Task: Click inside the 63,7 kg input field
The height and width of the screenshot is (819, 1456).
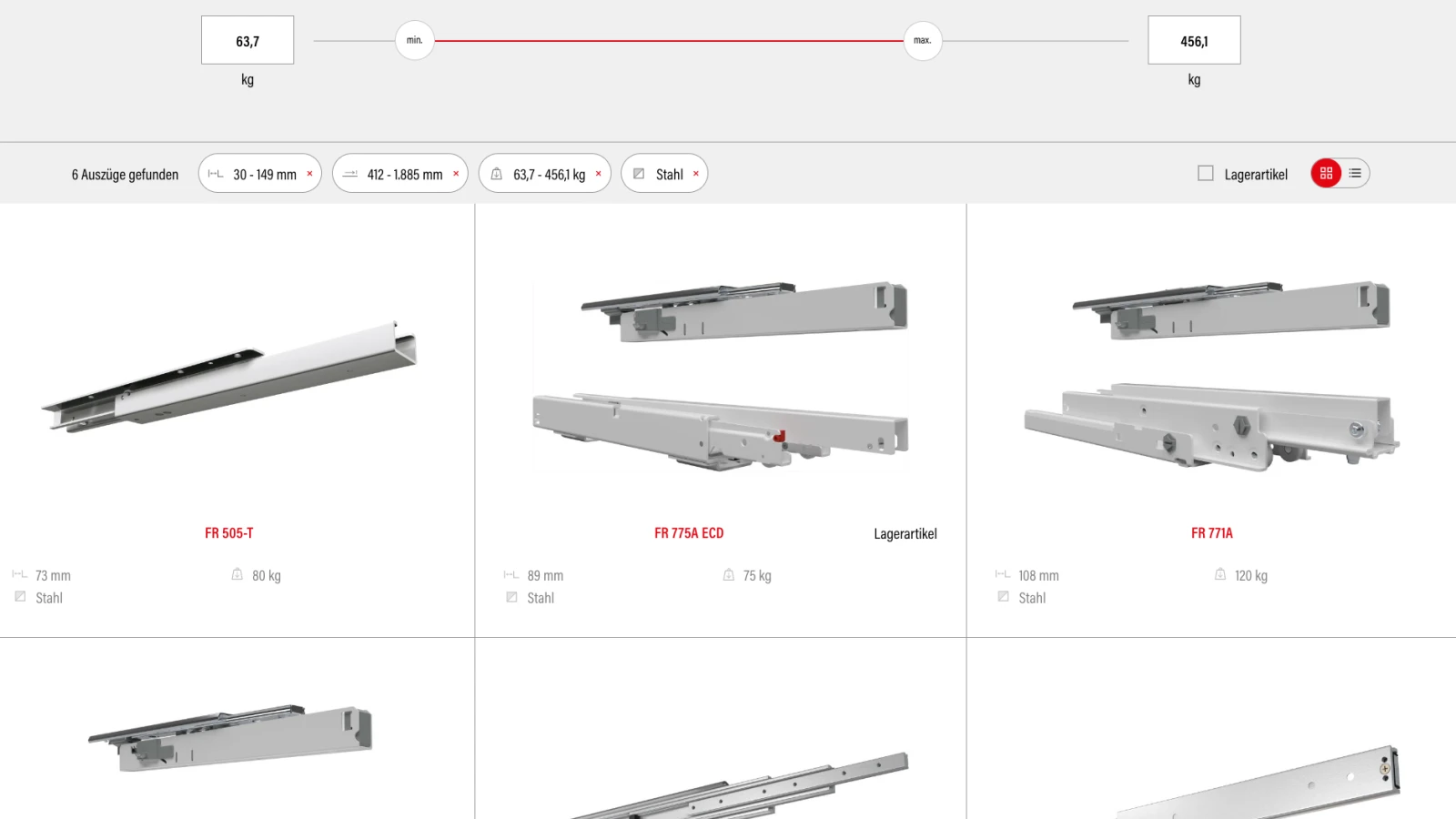Action: (x=248, y=39)
